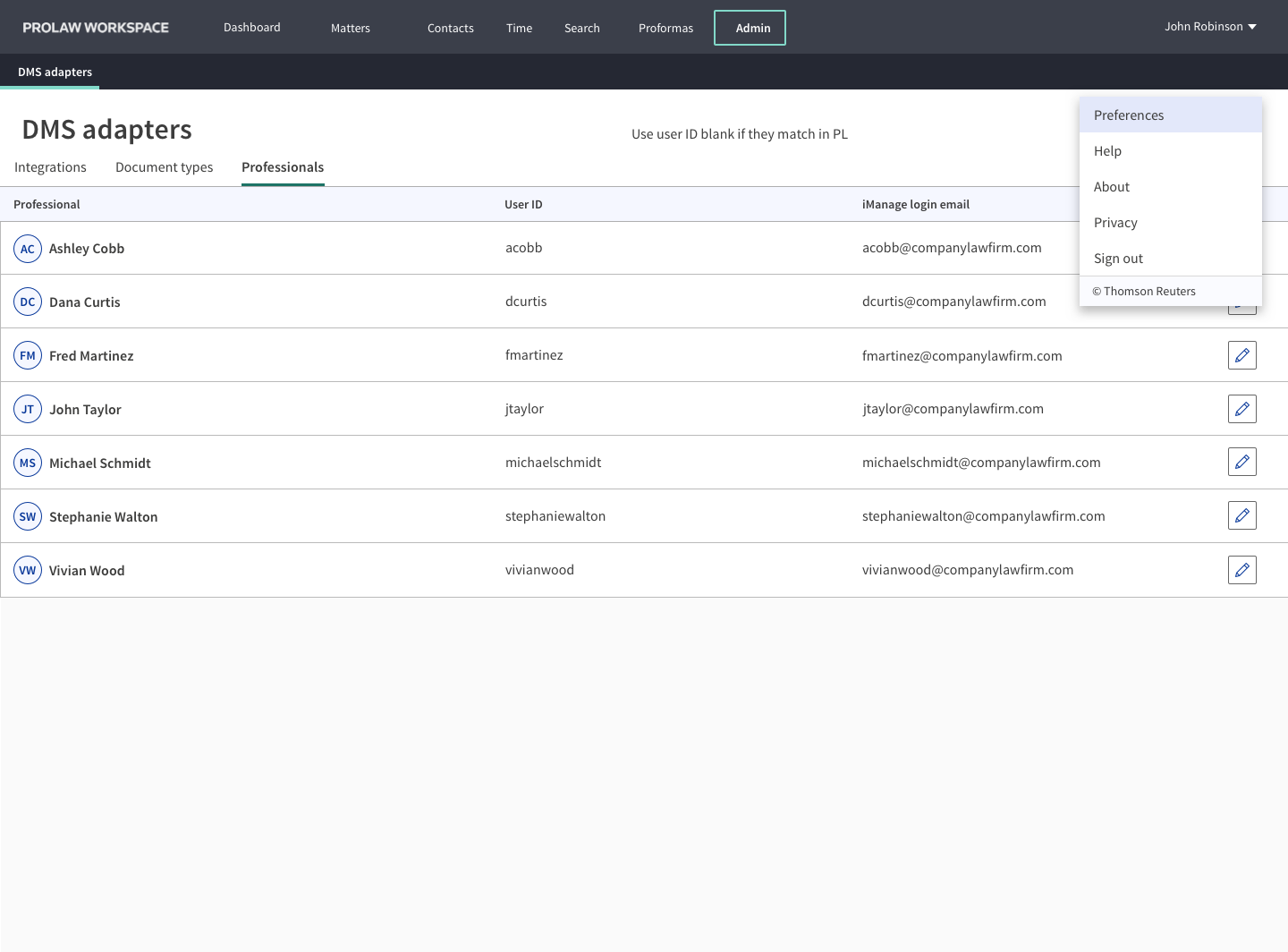Select the Dana Curtis name
The image size is (1288, 952).
pyautogui.click(x=85, y=302)
